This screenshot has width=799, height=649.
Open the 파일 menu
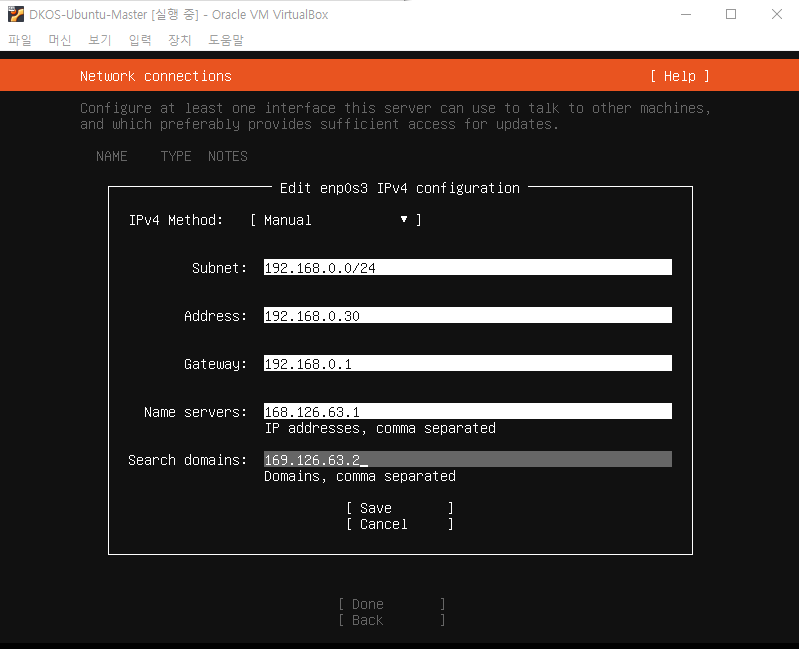(x=20, y=40)
